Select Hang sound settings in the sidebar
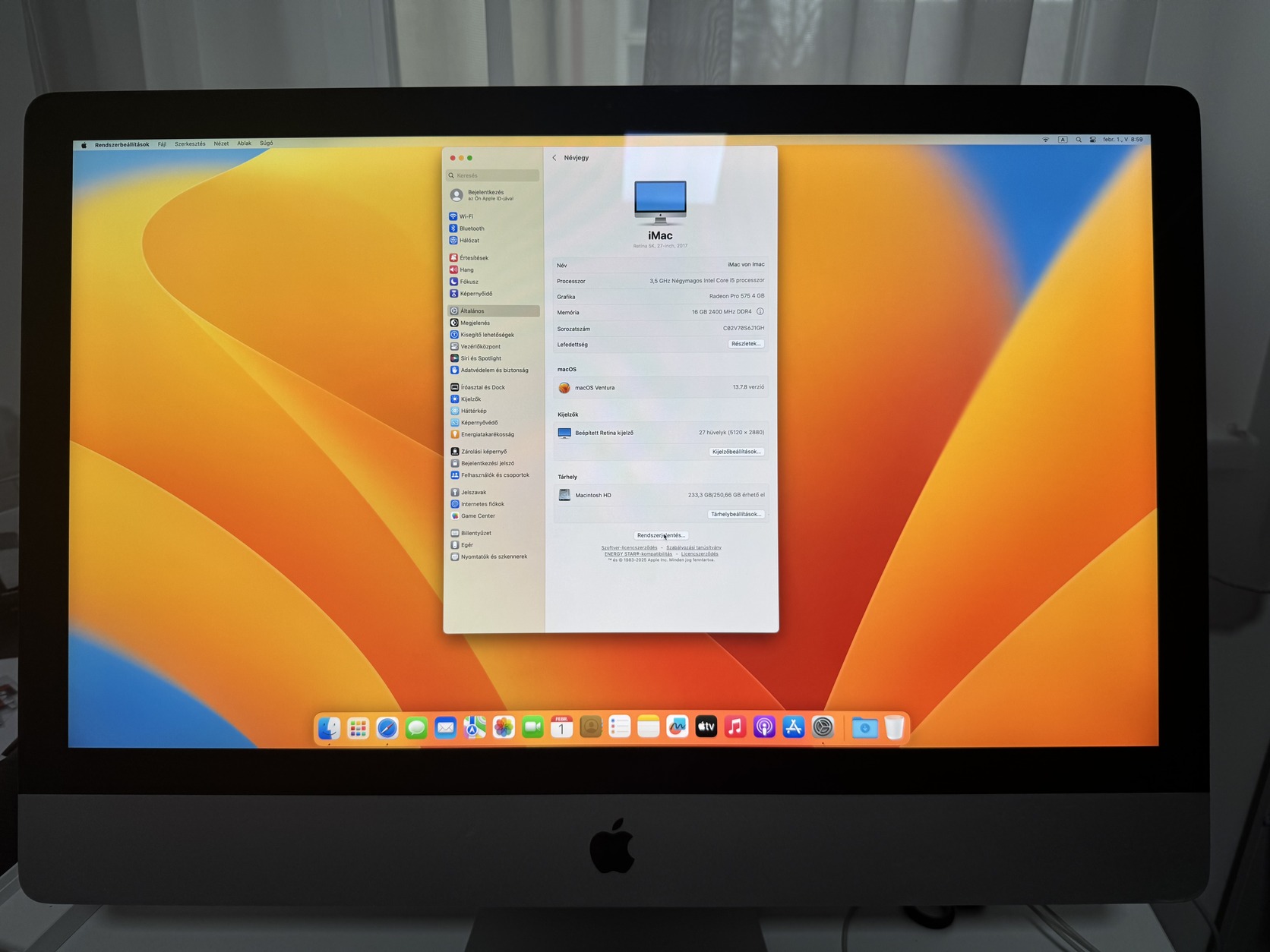 click(x=493, y=270)
